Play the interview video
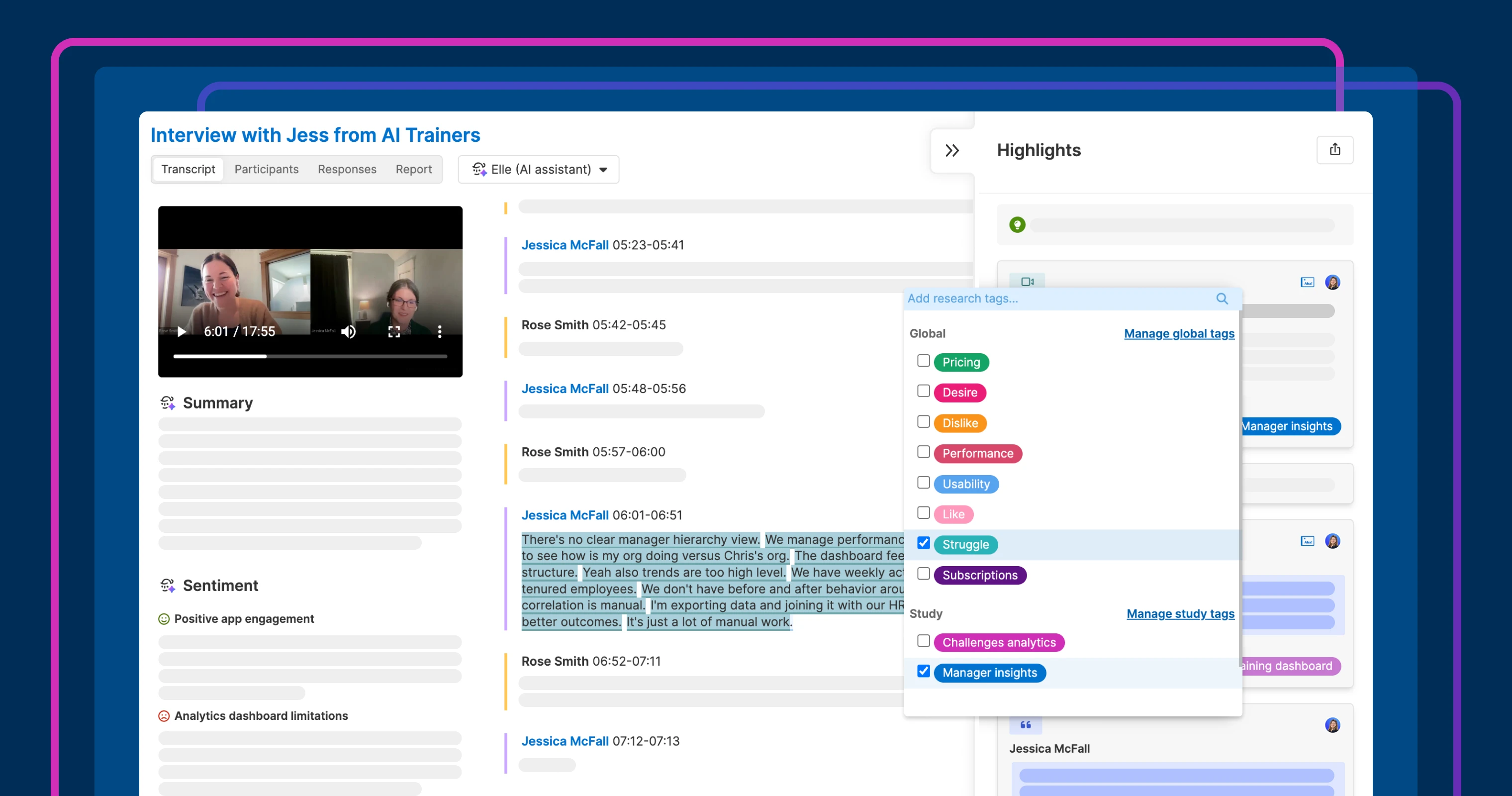This screenshot has width=1512, height=796. (x=182, y=332)
